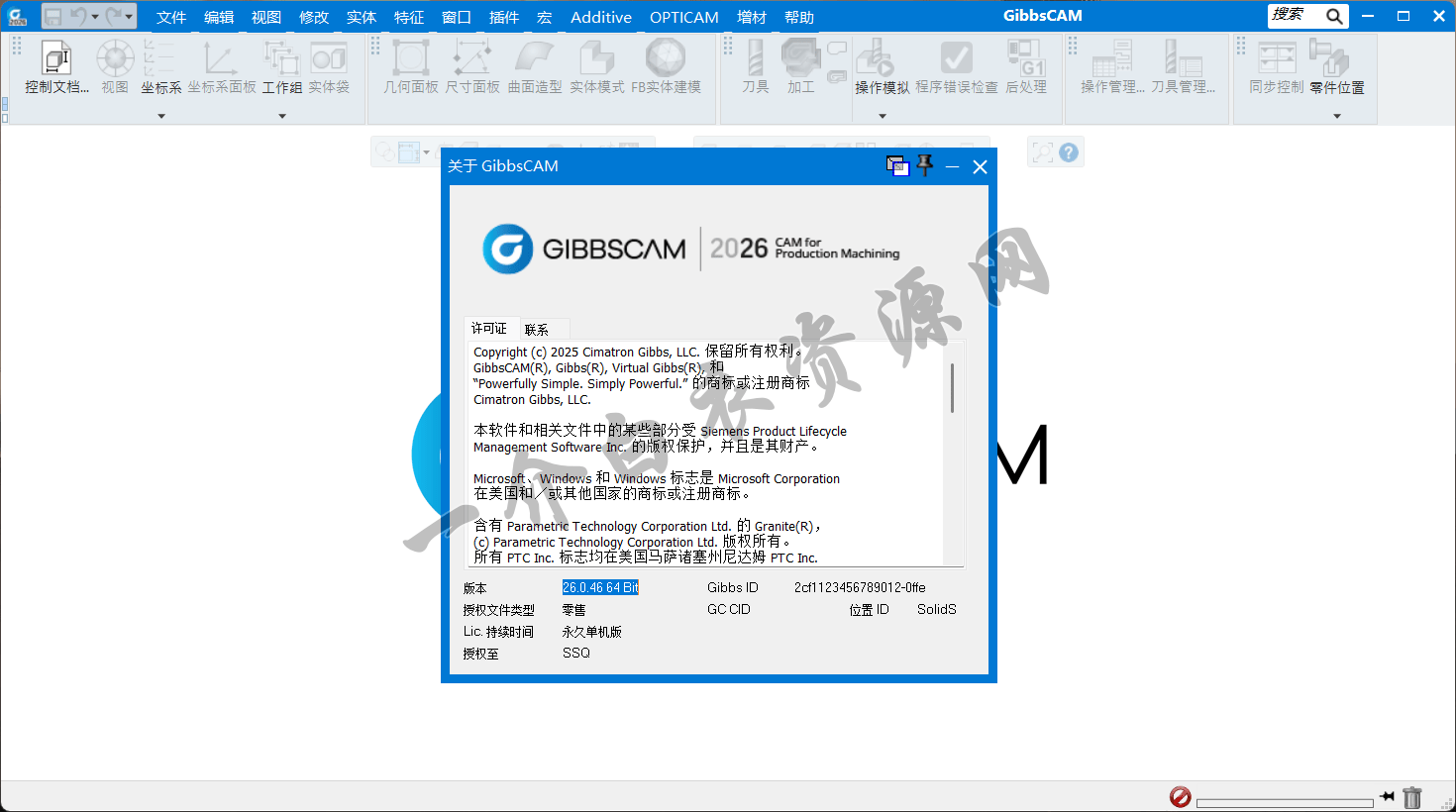Screen dimensions: 1456x812
Task: Click the 工作组 (workgroup) icon
Action: coord(281,61)
